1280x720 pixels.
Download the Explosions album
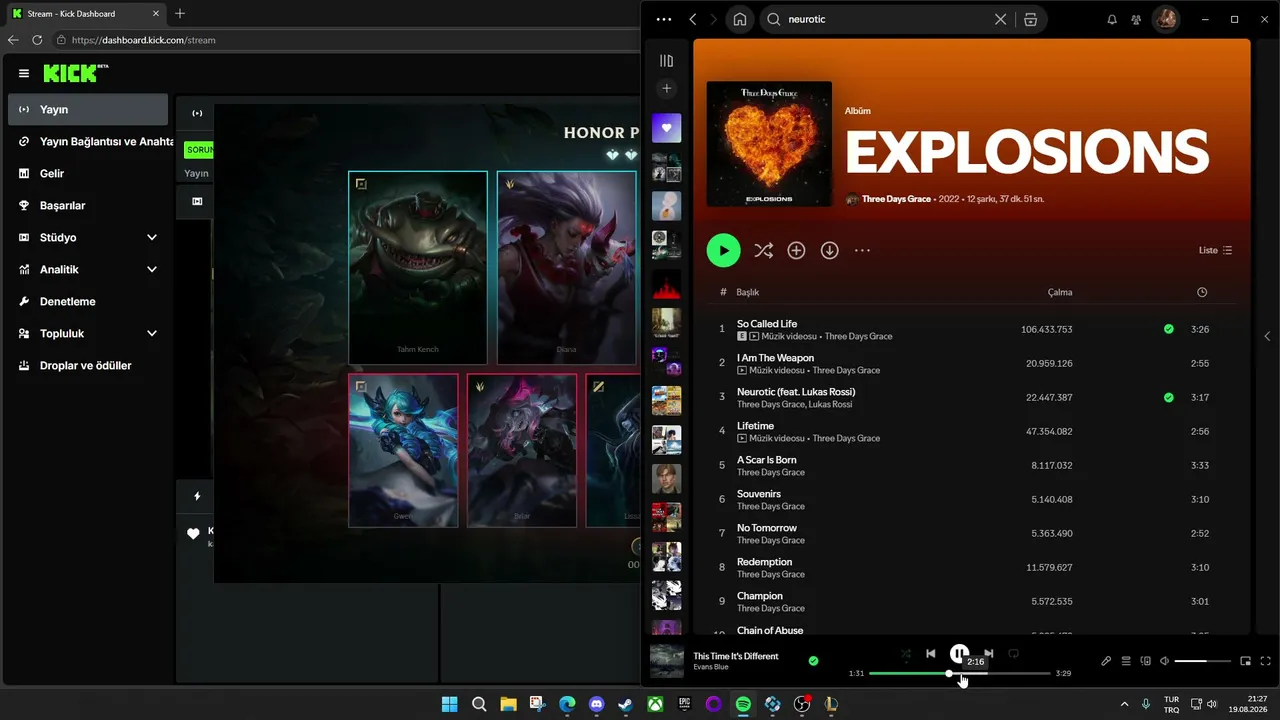pos(829,251)
